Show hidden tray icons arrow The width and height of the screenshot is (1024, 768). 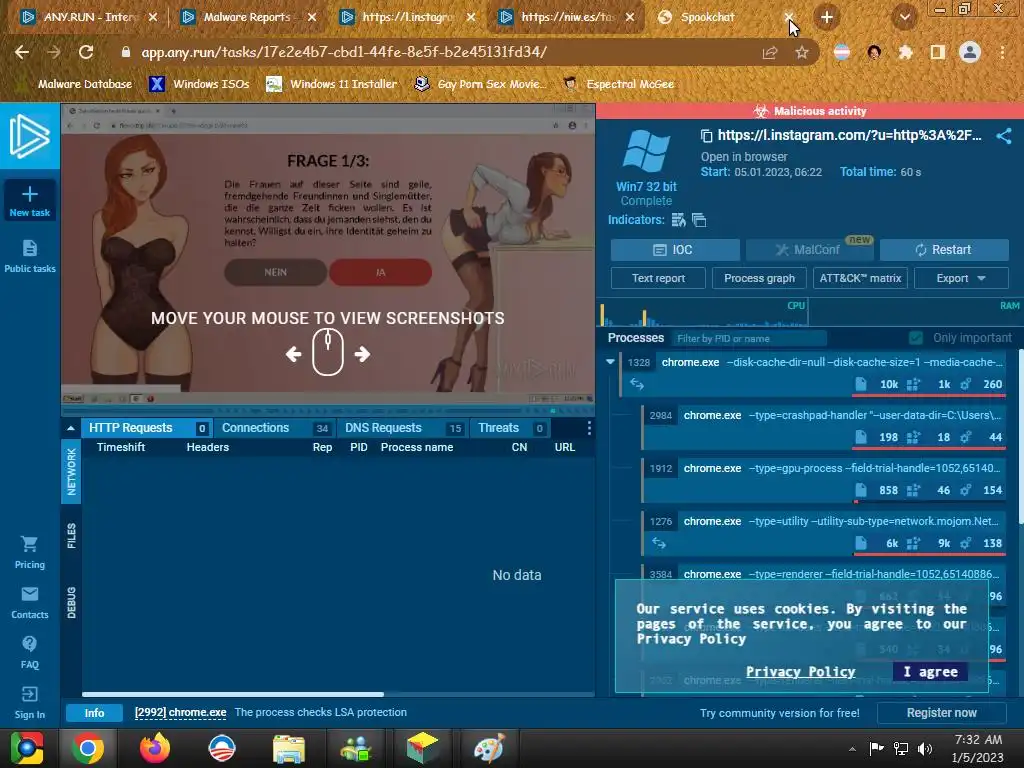coord(852,749)
